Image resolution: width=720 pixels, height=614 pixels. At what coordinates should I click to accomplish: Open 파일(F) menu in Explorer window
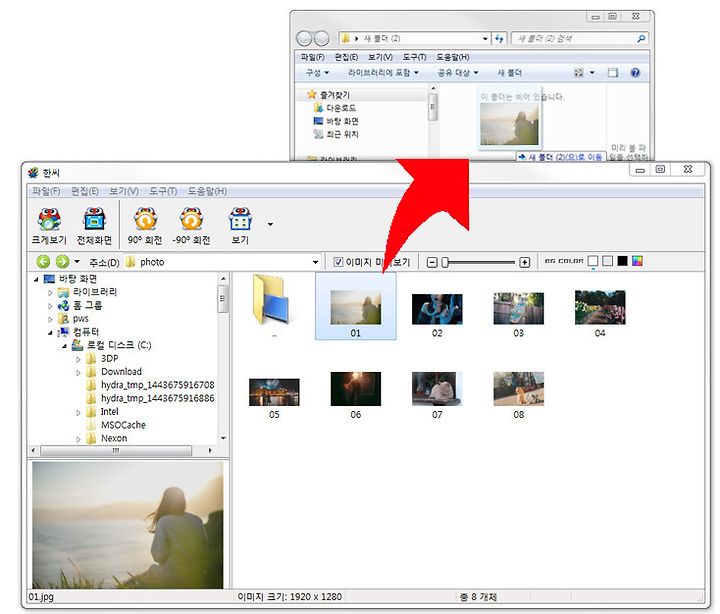tap(312, 57)
